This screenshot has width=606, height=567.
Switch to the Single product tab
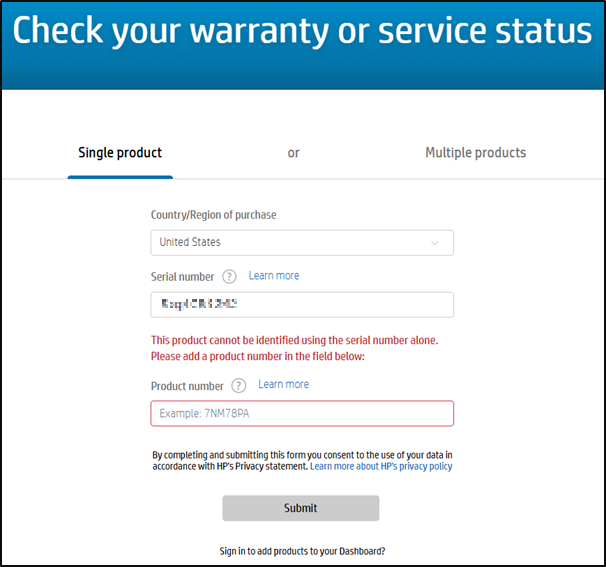120,153
